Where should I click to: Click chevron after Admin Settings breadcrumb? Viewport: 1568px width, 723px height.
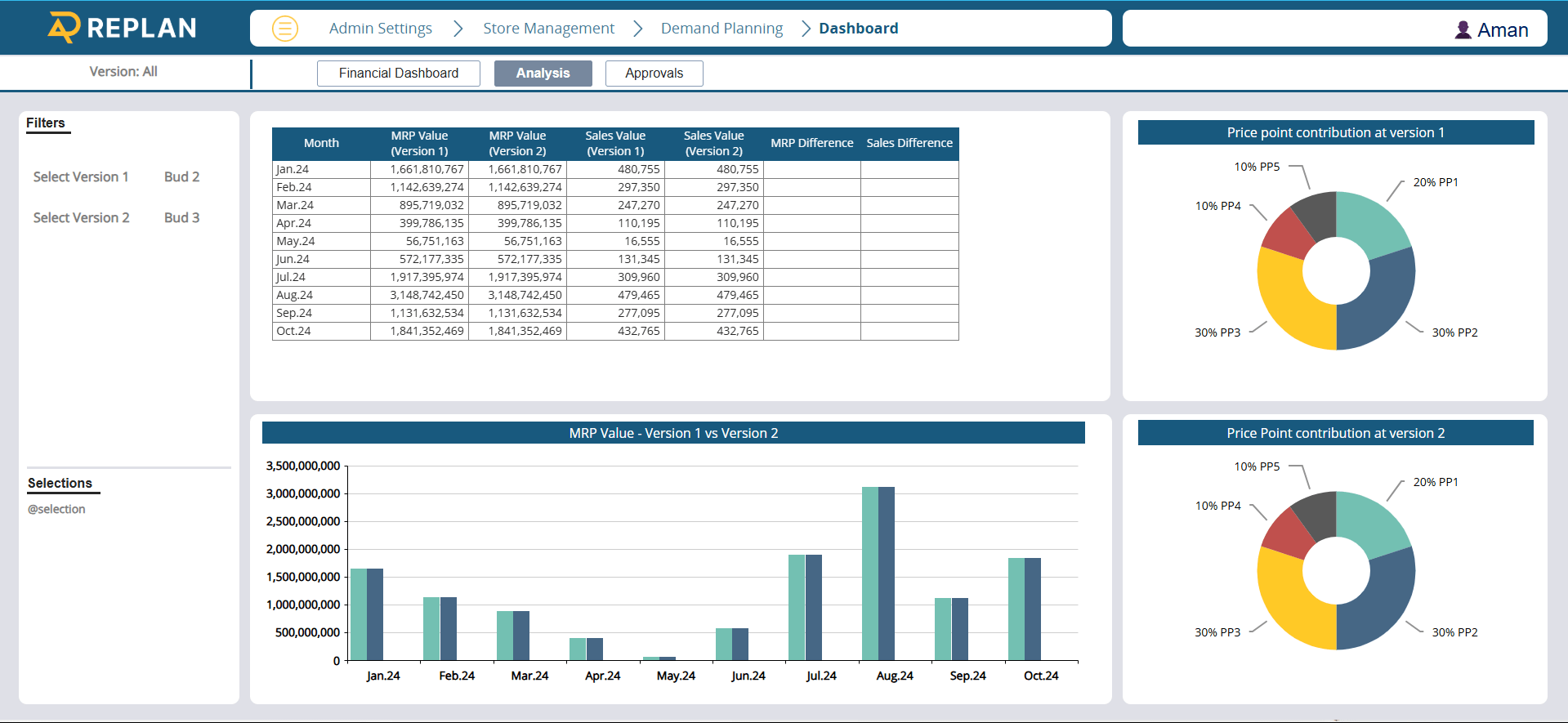coord(458,29)
